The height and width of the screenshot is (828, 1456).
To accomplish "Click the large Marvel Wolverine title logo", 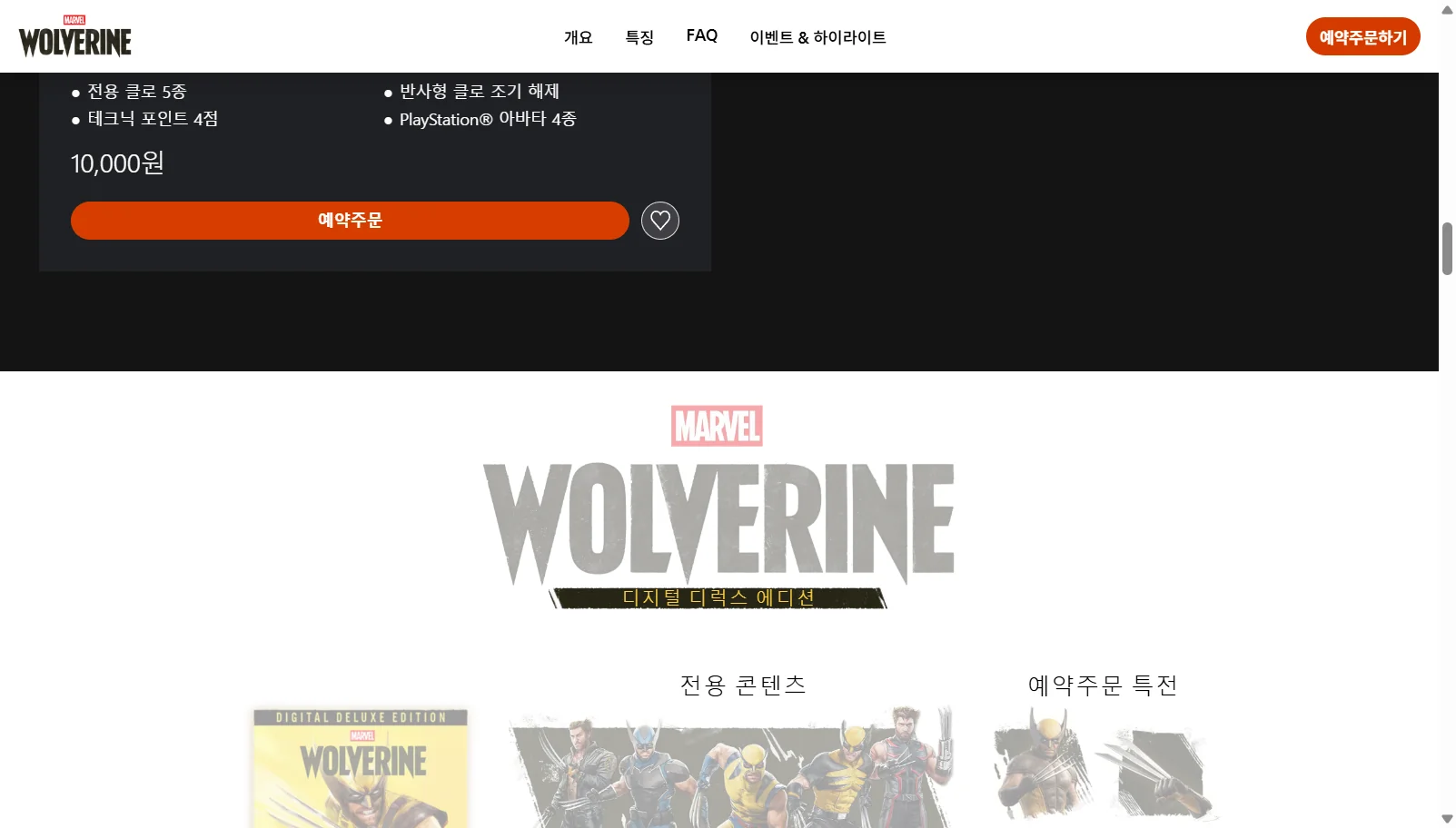I will [718, 495].
